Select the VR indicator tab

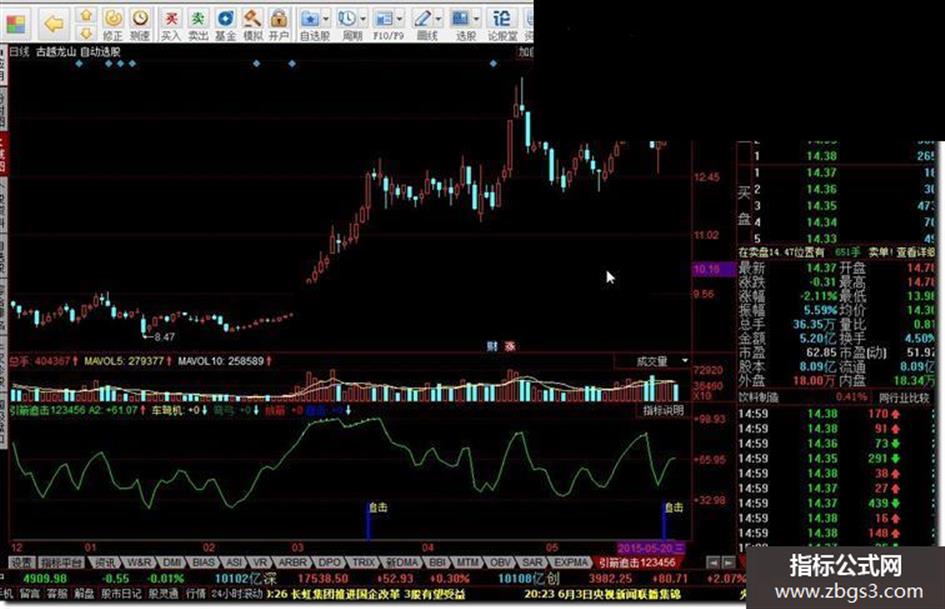point(260,563)
